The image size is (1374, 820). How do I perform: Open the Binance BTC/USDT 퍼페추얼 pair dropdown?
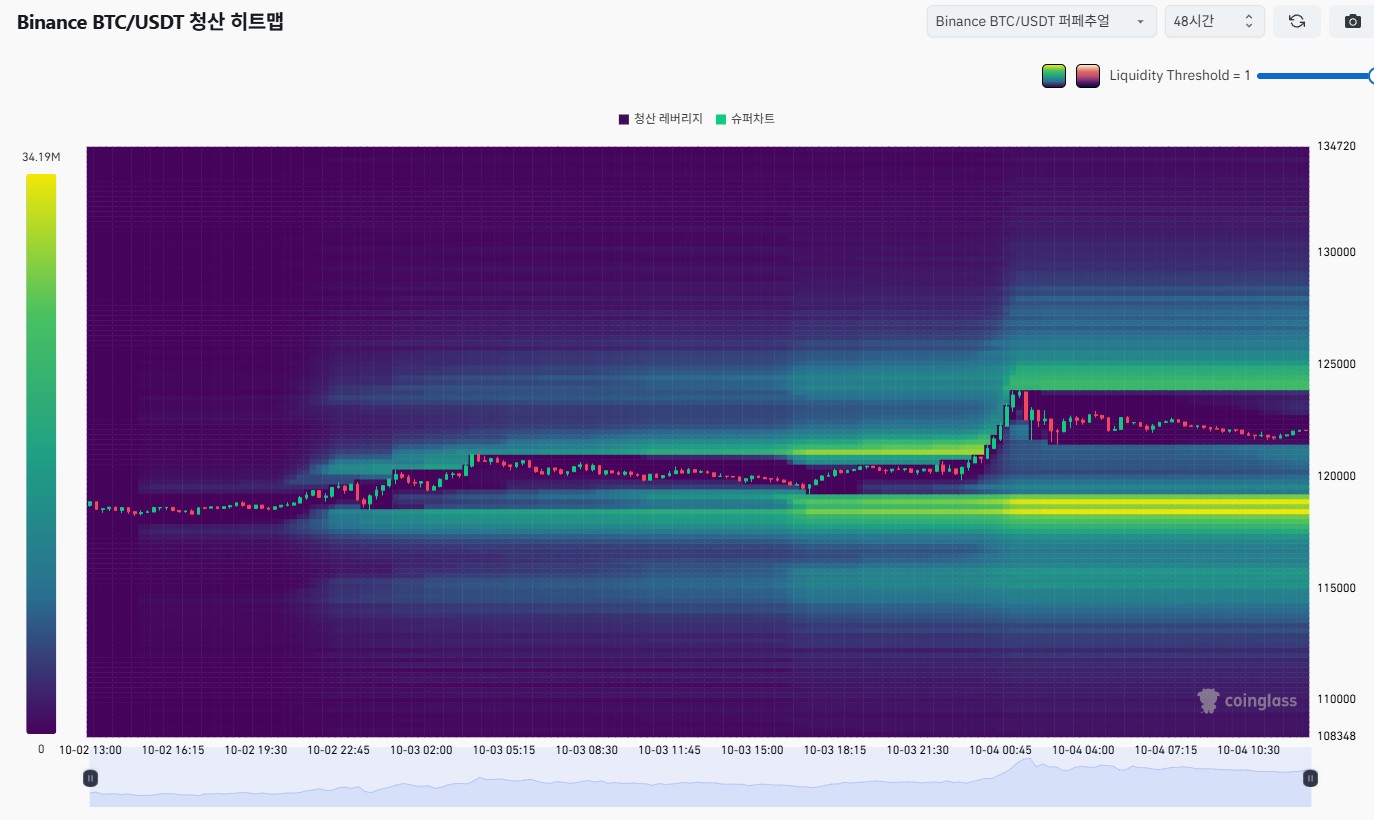1041,21
